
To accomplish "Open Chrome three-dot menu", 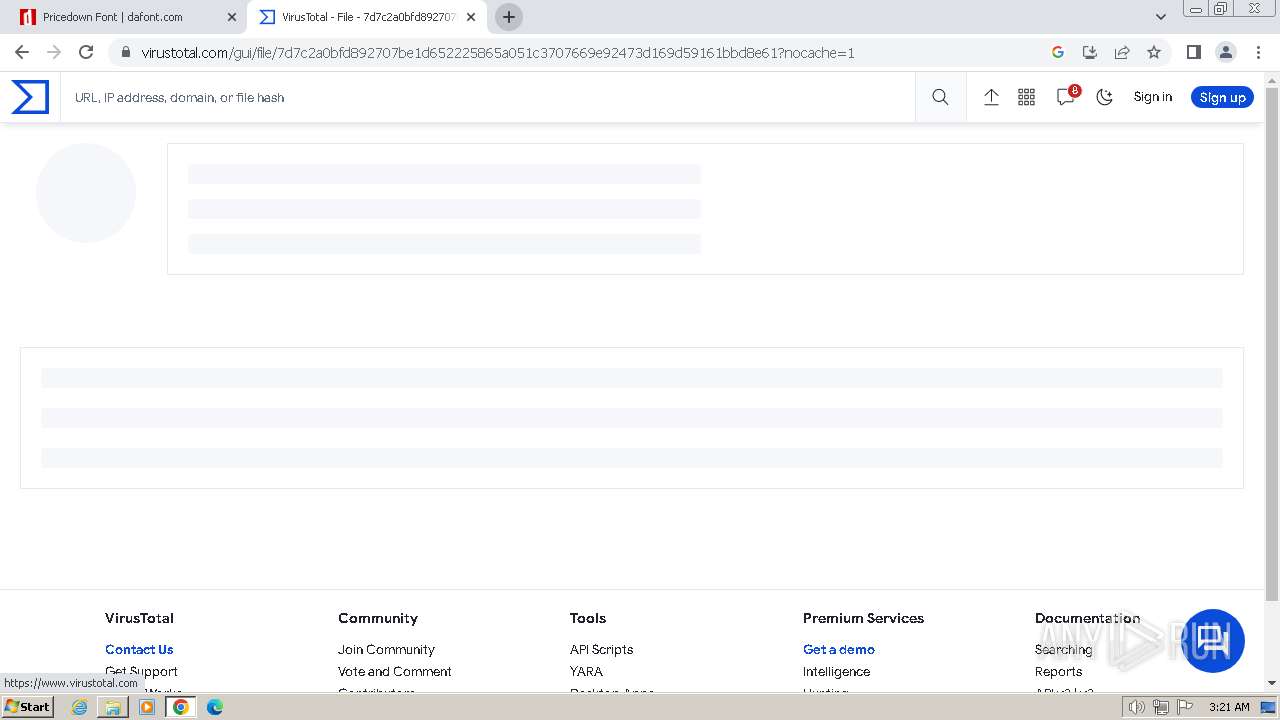I will click(x=1257, y=52).
